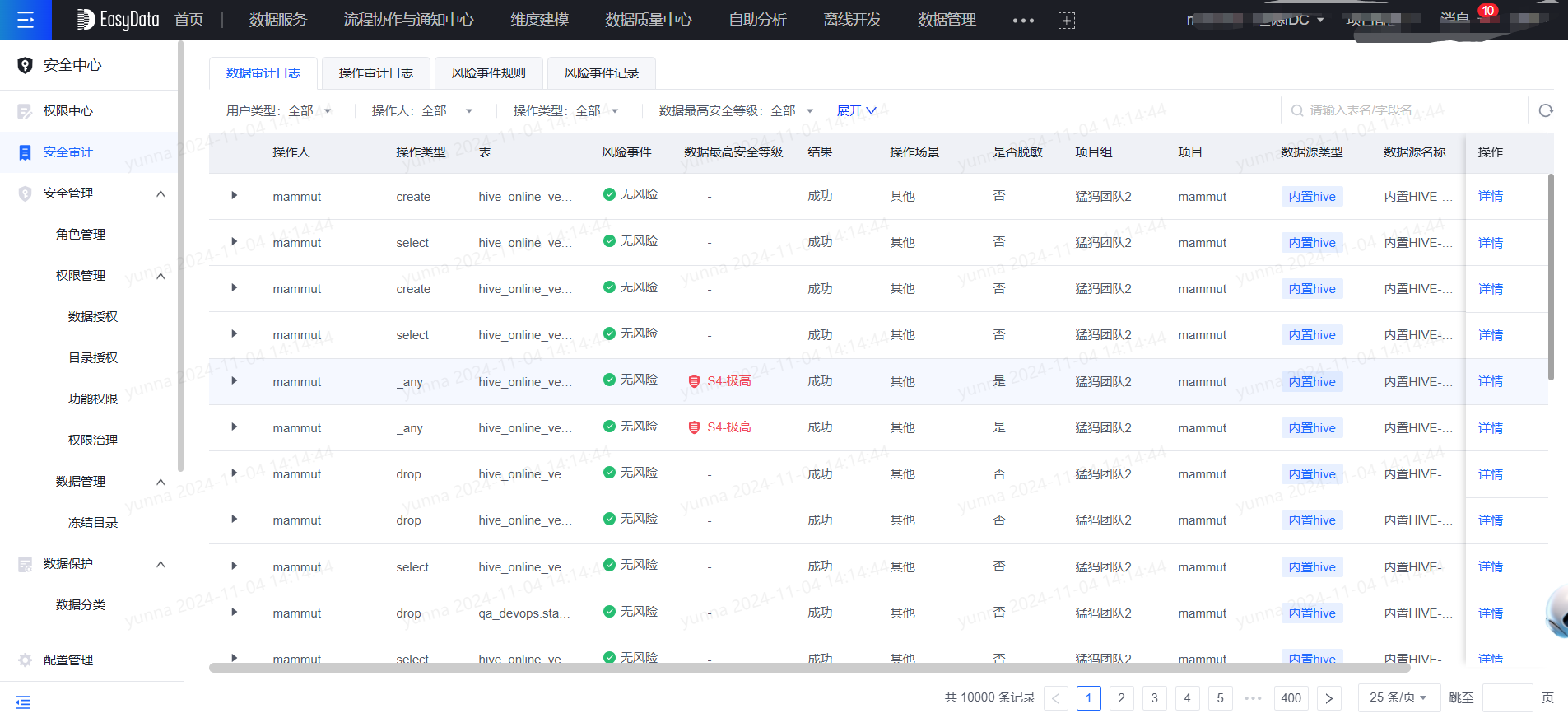The image size is (1568, 718).
Task: Collapse the 数据保护 sidebar group
Action: 161,564
